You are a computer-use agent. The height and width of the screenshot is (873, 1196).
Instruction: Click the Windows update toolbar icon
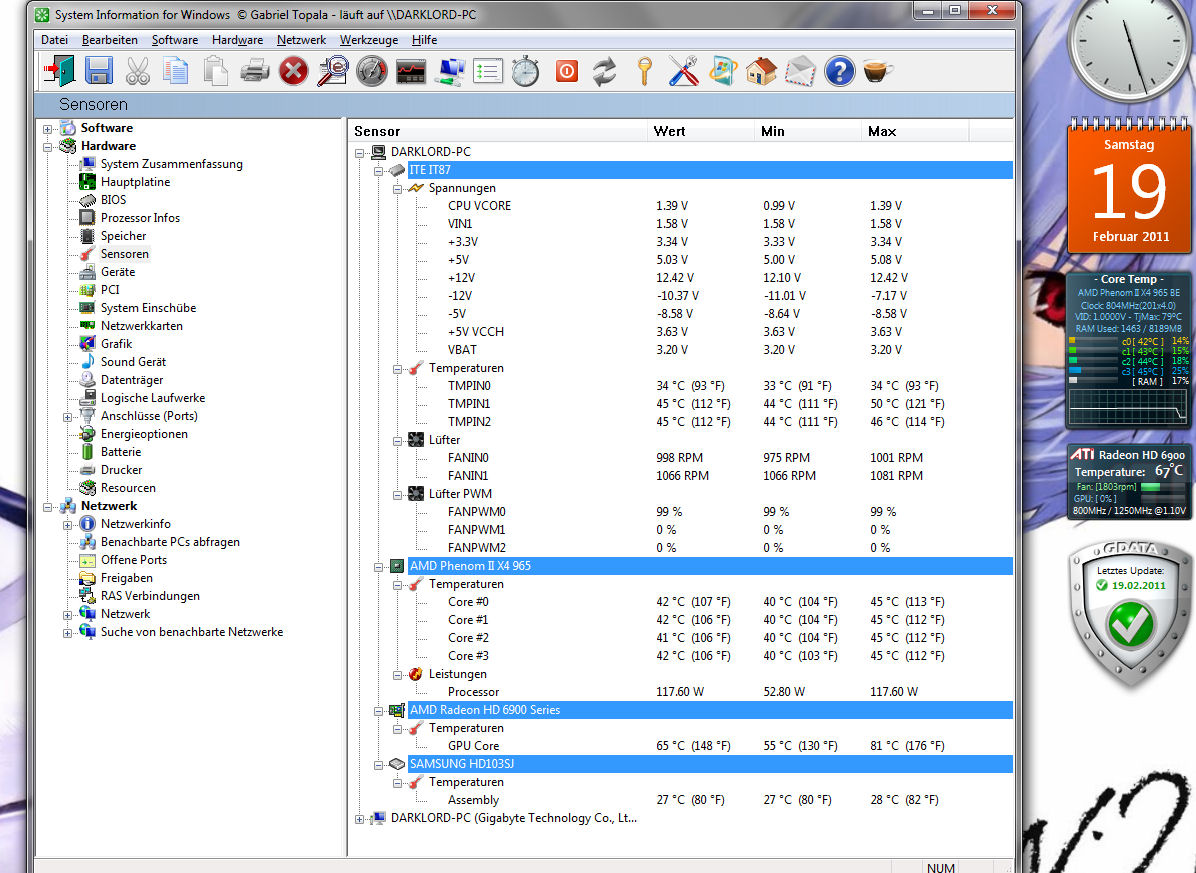pos(722,71)
